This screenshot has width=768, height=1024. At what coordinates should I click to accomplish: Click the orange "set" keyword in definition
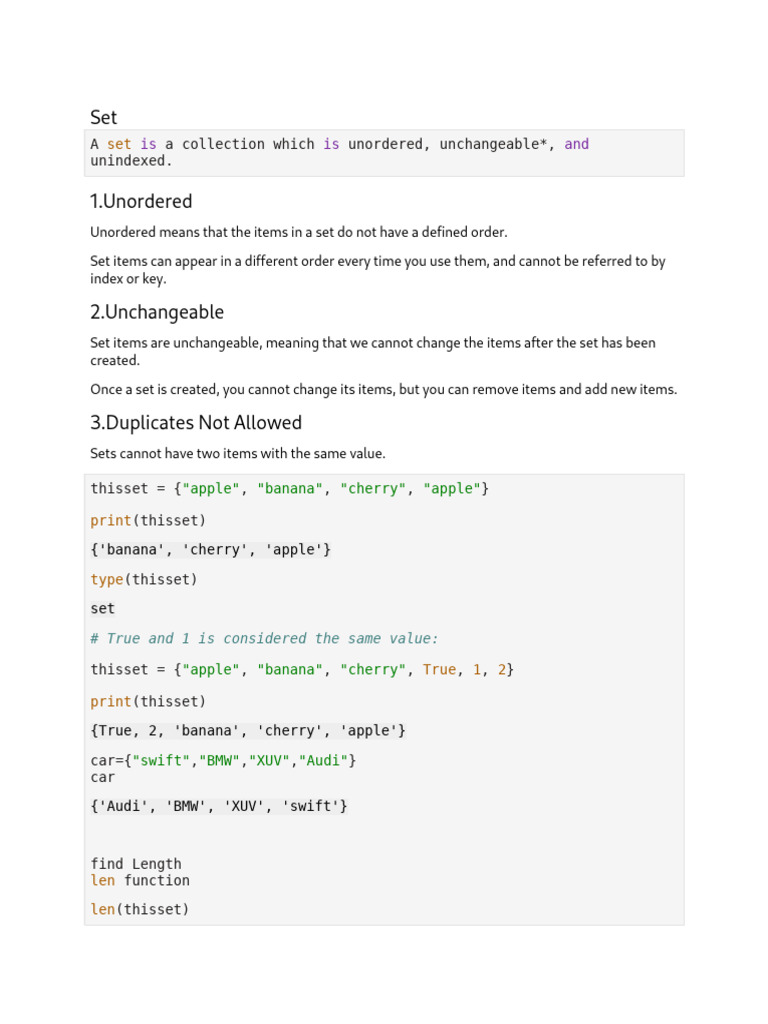pos(119,144)
